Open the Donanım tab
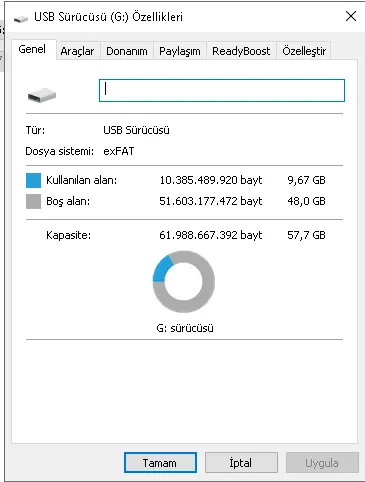Image resolution: width=365 pixels, height=482 pixels. pyautogui.click(x=127, y=51)
